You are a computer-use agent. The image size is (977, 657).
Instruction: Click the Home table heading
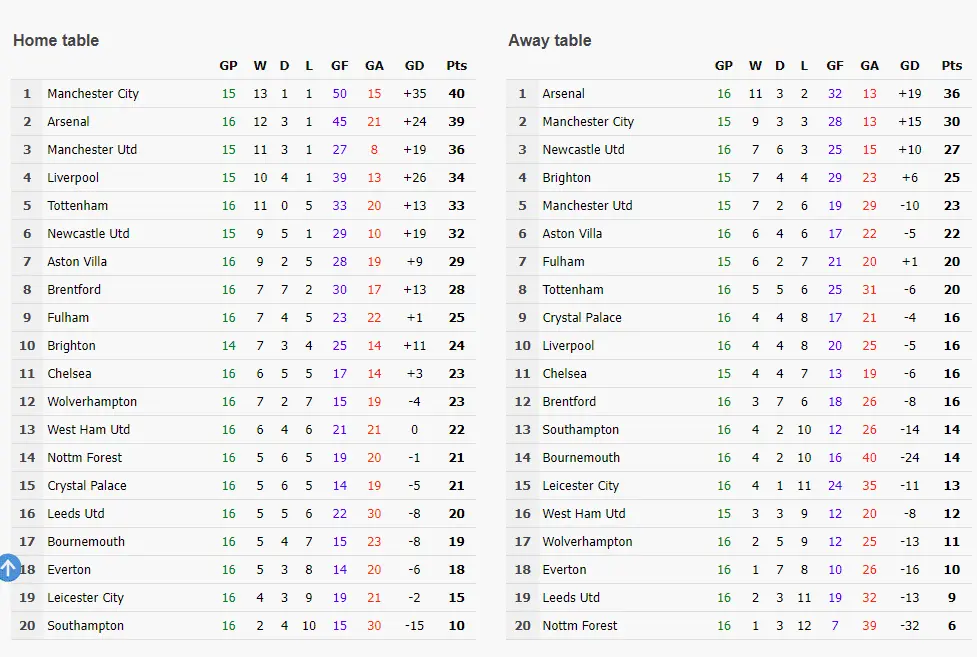point(56,41)
